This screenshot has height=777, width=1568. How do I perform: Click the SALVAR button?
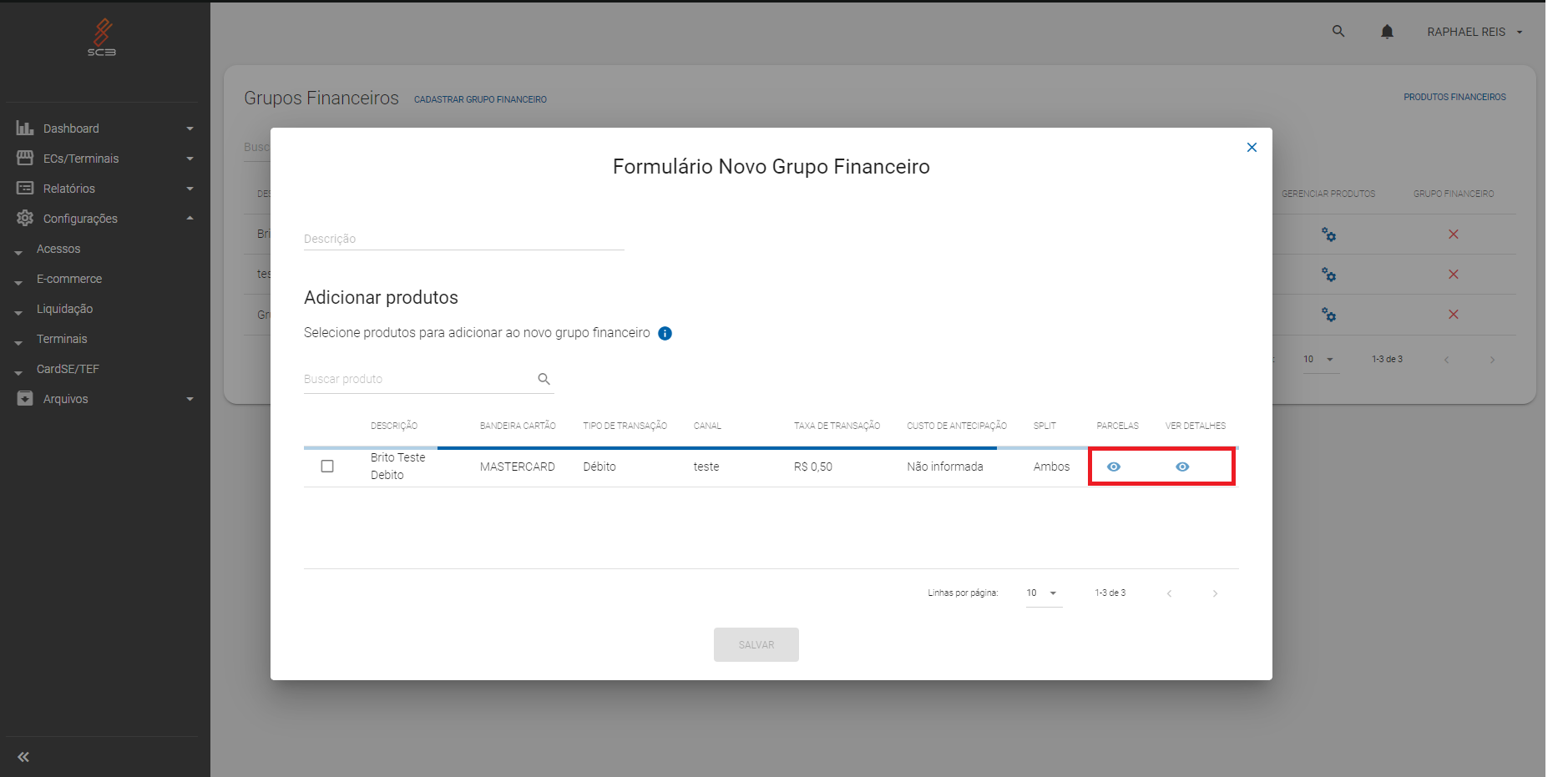pyautogui.click(x=756, y=644)
